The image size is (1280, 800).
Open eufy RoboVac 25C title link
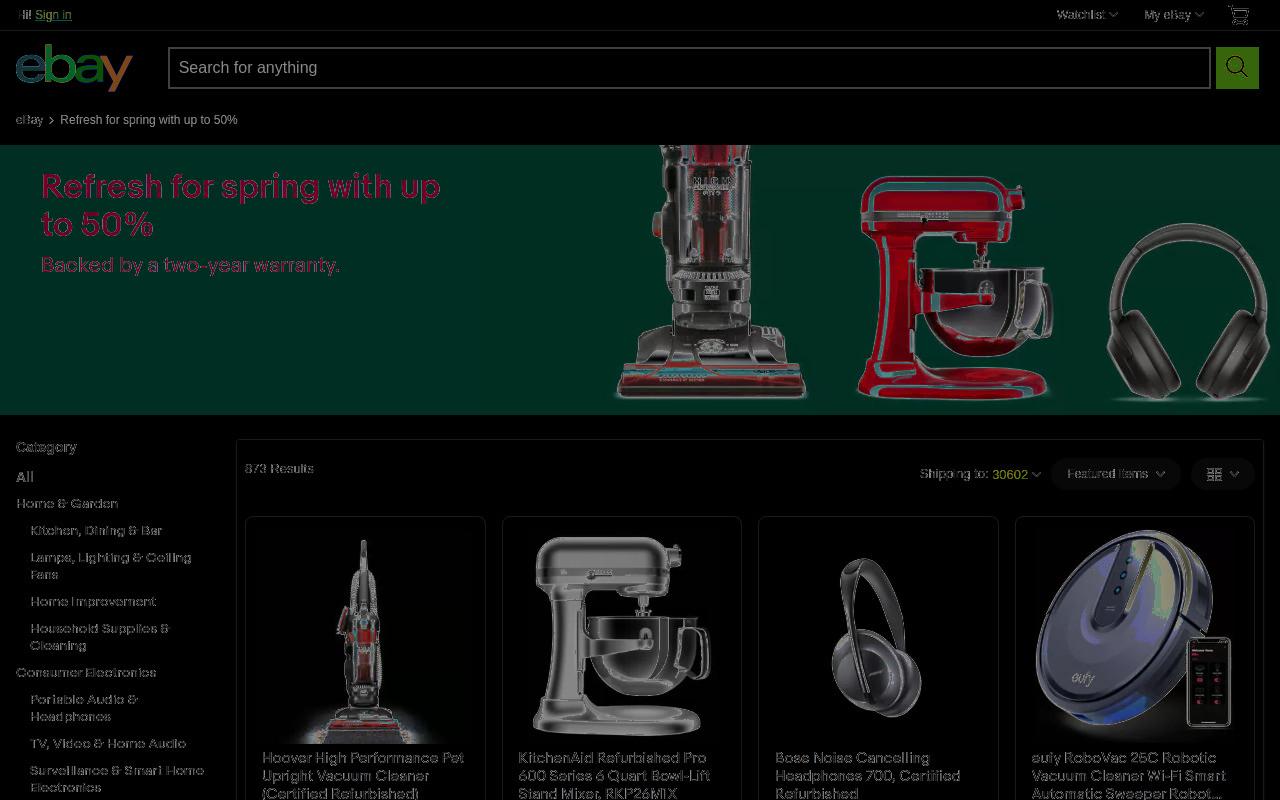[x=1129, y=775]
